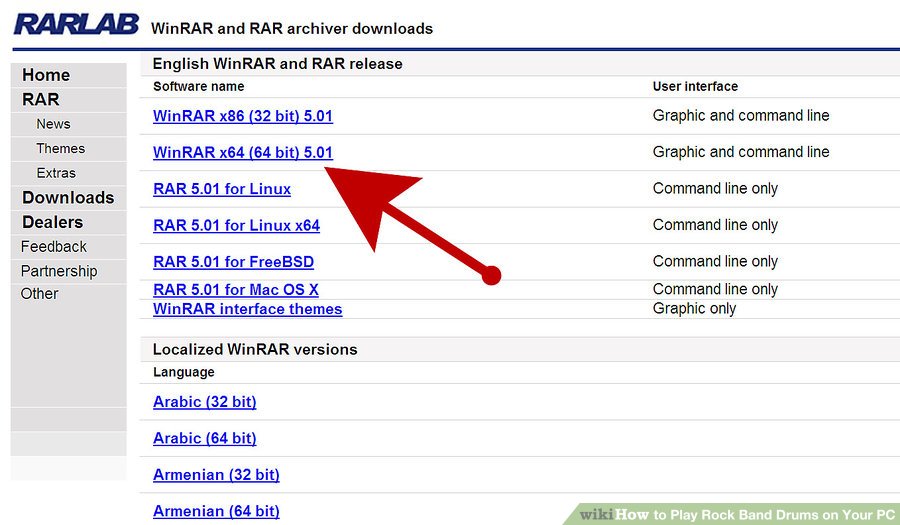Viewport: 900px width, 525px height.
Task: Download WinRAR x64 (64 bit) 5.01
Action: (242, 153)
